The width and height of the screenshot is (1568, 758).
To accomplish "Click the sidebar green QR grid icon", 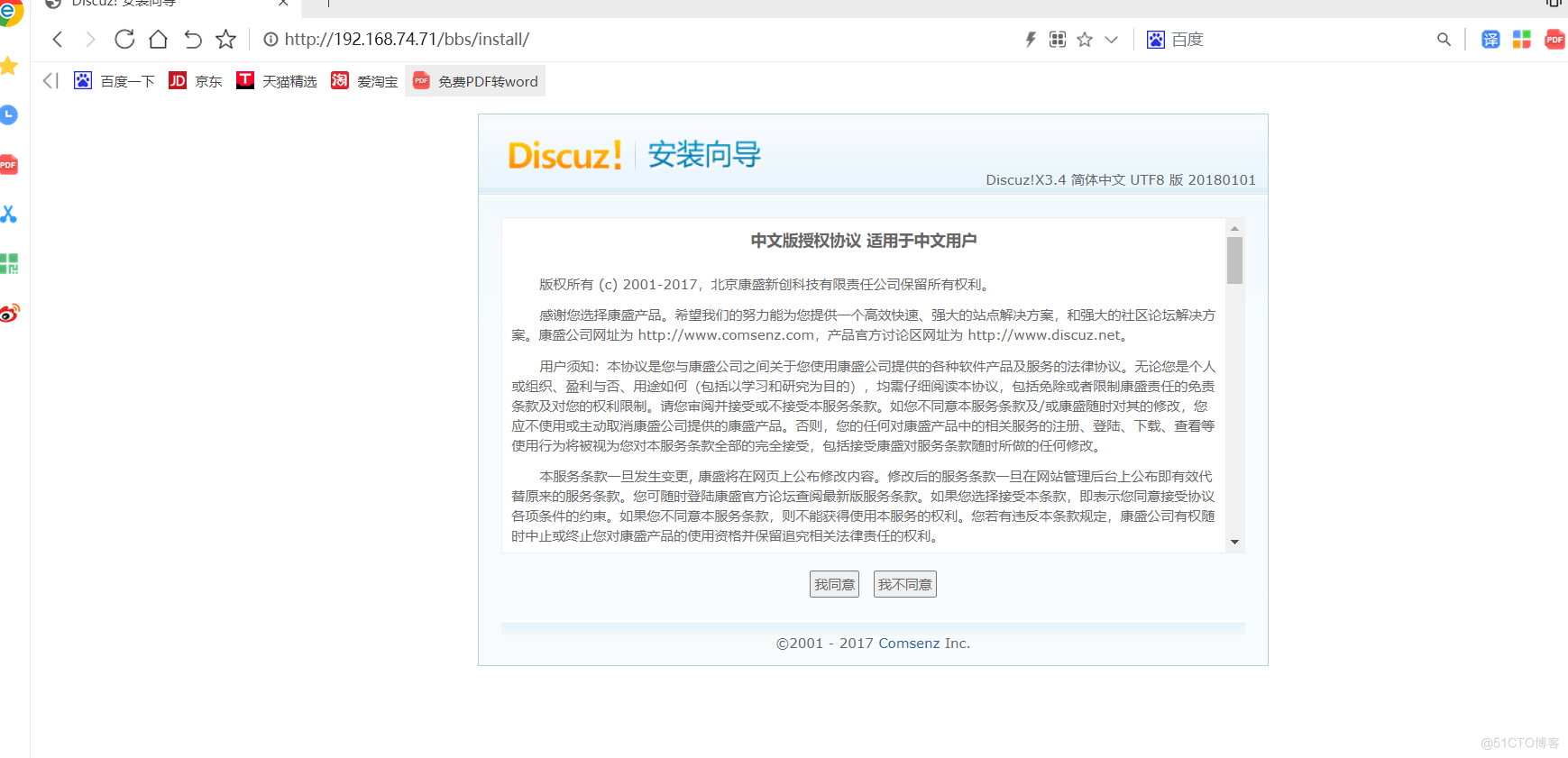I will point(9,263).
